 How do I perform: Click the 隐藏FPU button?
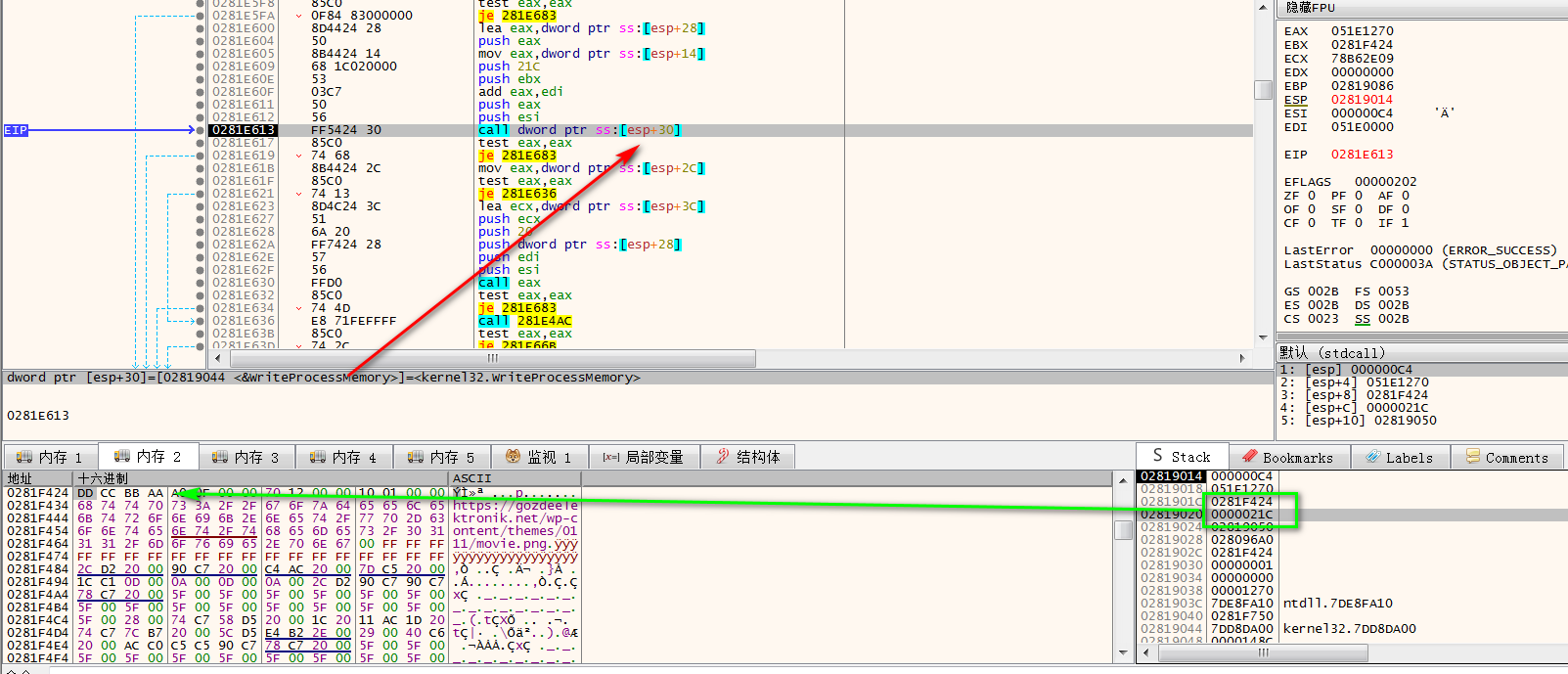[x=1310, y=8]
